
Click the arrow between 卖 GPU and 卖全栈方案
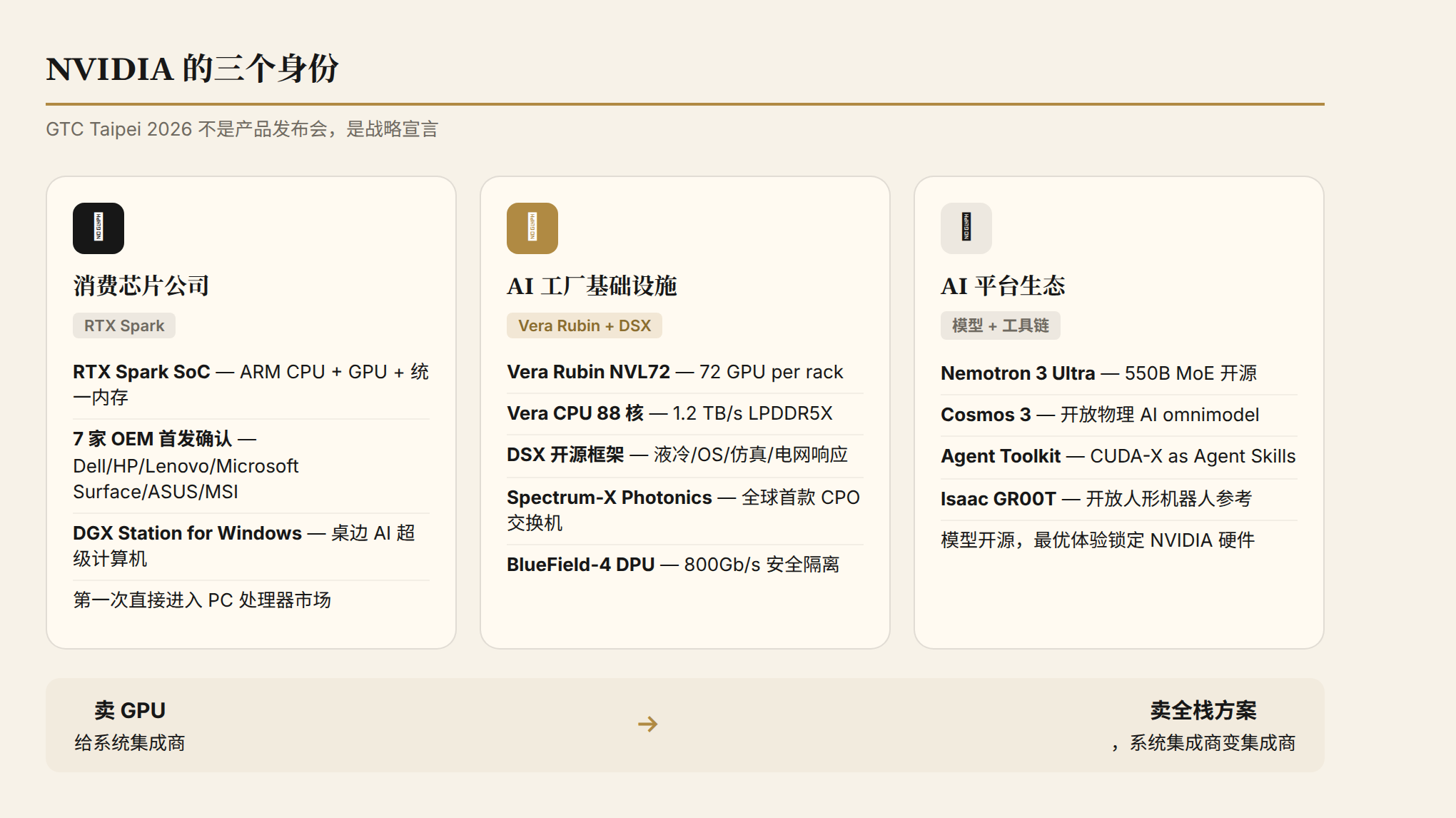pyautogui.click(x=647, y=724)
